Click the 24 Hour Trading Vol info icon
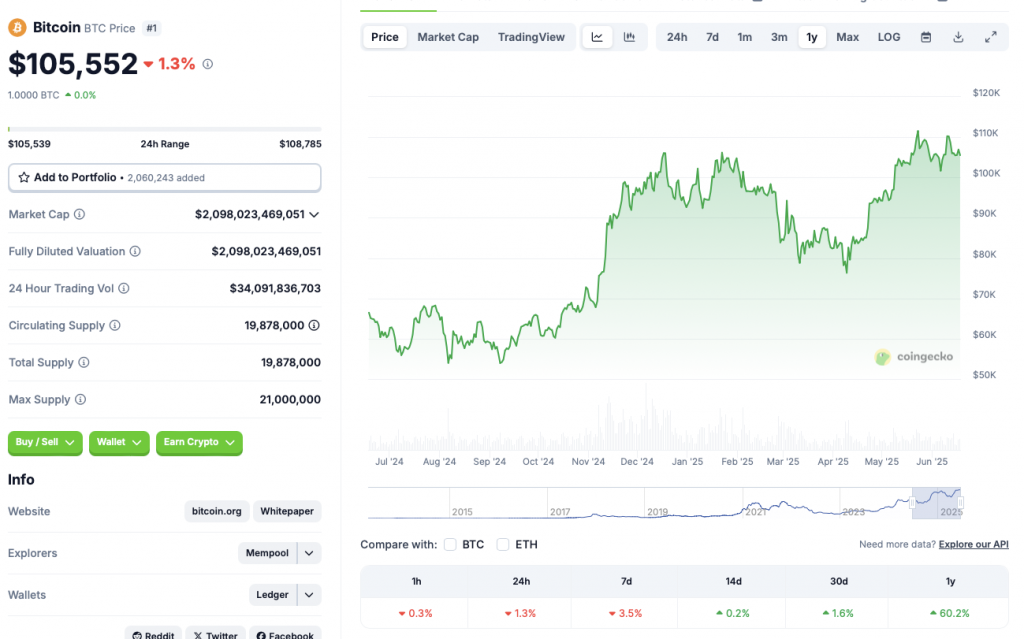The image size is (1024, 639). tap(123, 288)
